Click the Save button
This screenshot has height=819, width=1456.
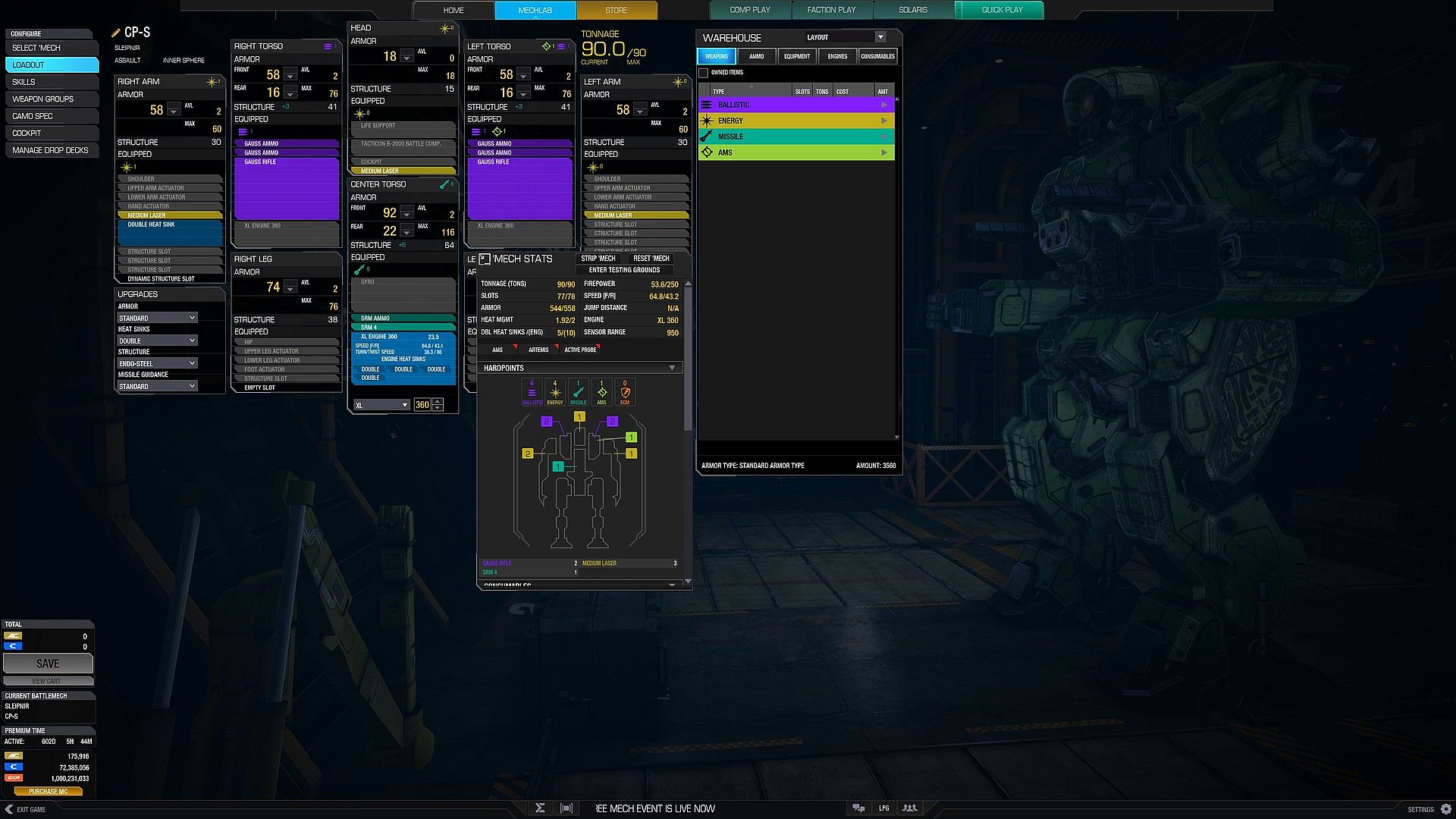tap(48, 664)
